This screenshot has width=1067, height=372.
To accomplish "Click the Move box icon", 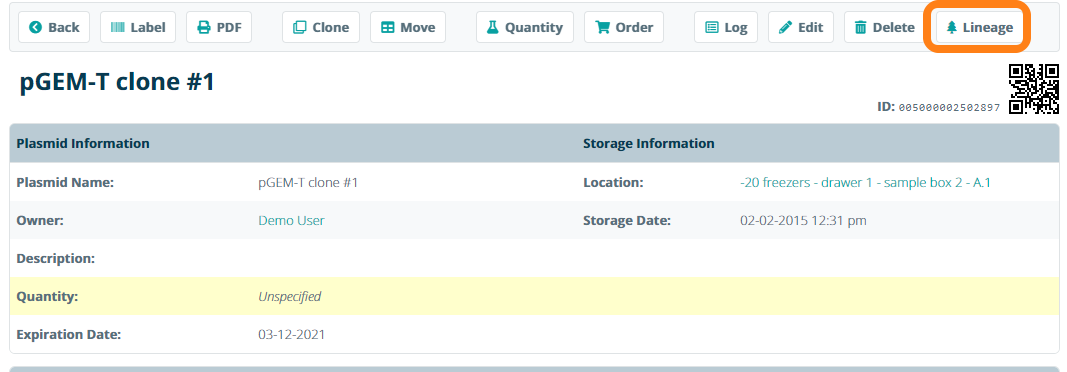I will tap(388, 27).
